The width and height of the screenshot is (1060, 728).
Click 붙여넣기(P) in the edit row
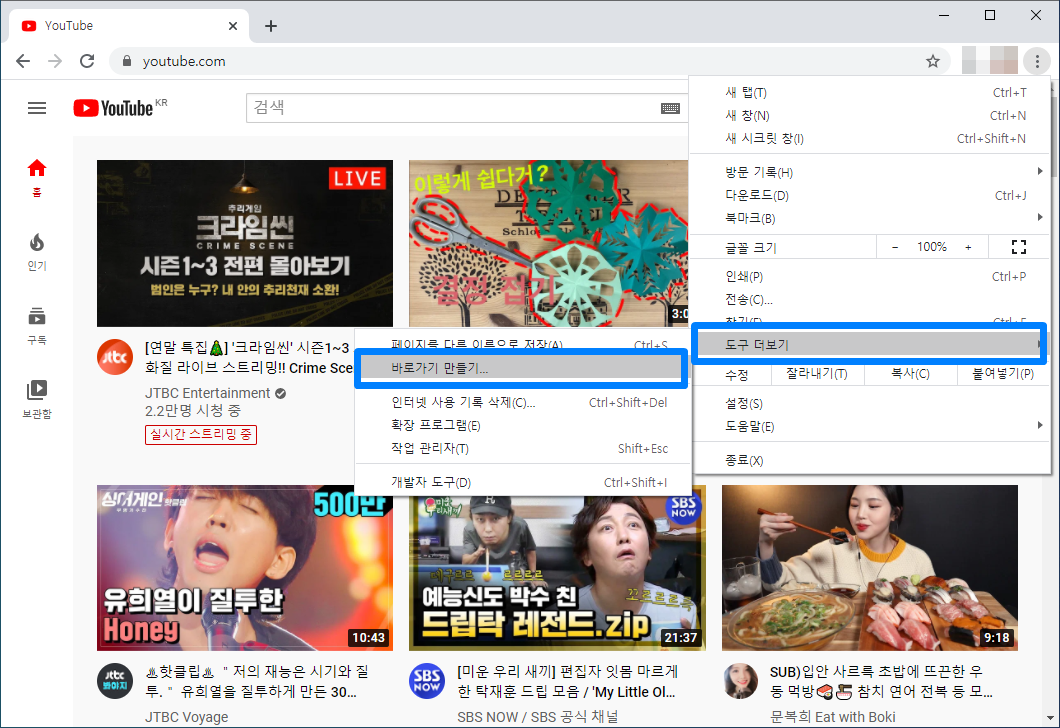[x=1003, y=374]
